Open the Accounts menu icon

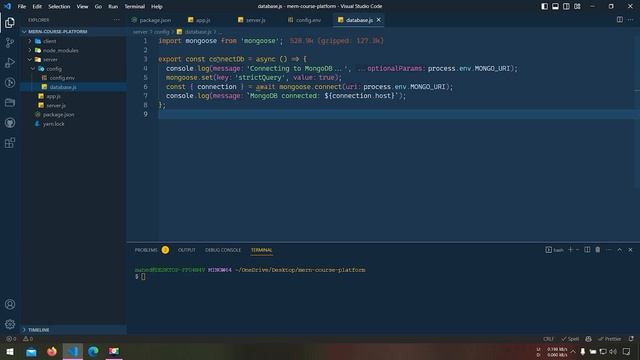pyautogui.click(x=10, y=304)
